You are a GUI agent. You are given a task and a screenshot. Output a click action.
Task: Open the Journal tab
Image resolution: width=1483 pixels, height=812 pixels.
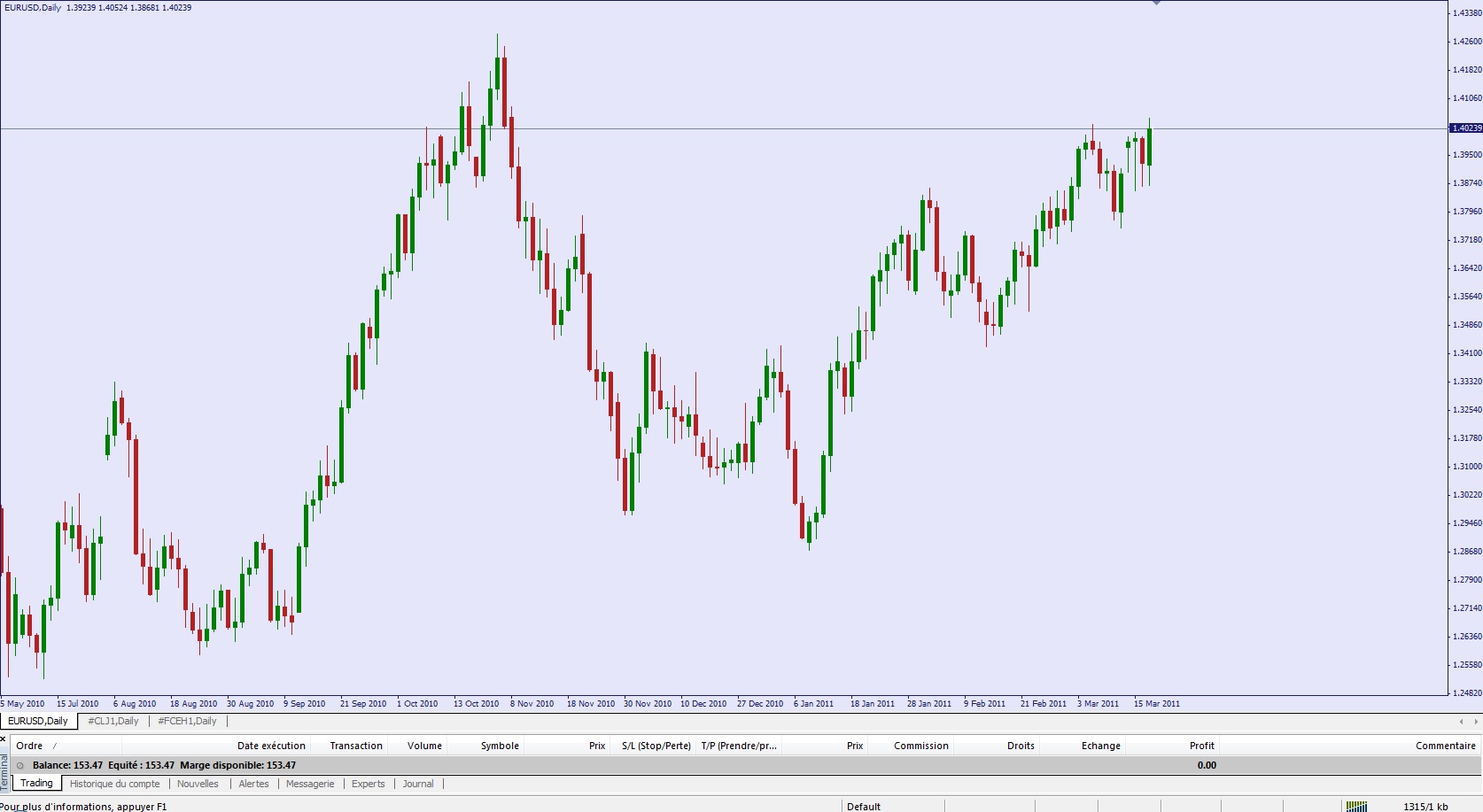tap(418, 784)
